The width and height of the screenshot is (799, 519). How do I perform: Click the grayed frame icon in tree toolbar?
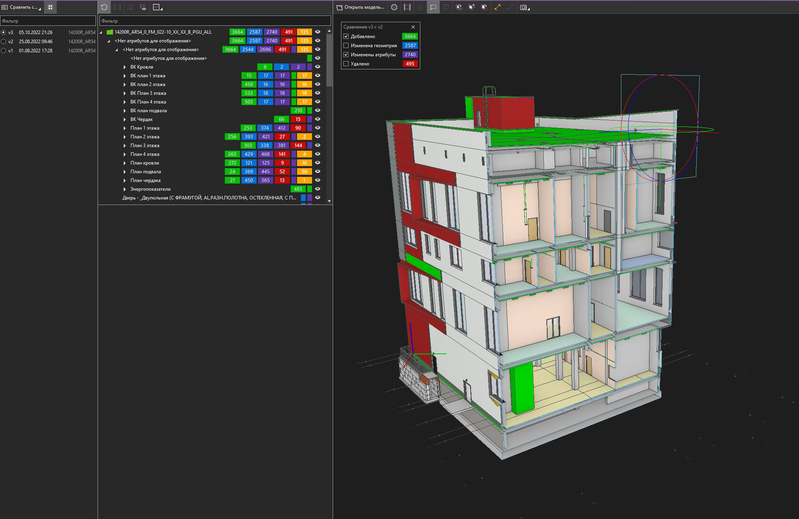118,7
